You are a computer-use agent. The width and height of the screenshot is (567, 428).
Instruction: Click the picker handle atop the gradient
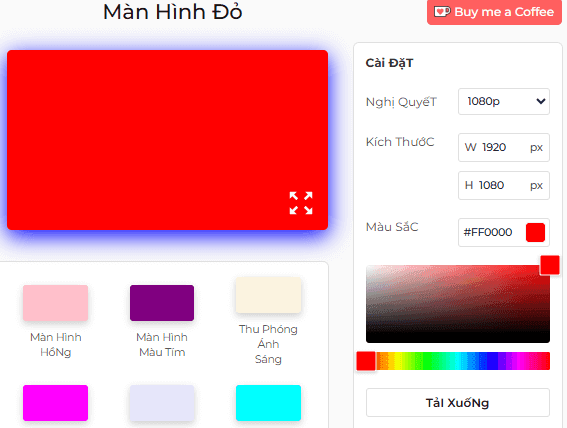[550, 265]
